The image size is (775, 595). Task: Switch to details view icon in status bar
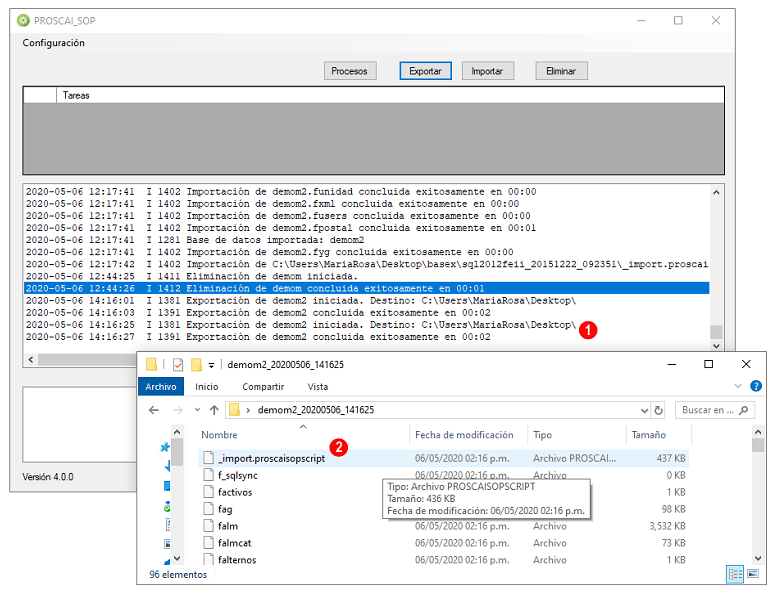(x=735, y=574)
